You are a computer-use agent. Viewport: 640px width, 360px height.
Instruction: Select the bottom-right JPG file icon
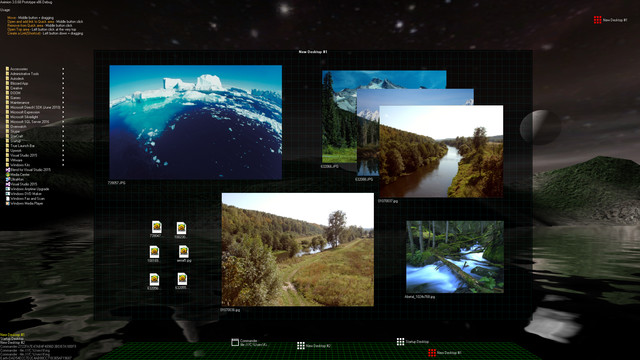(182, 279)
